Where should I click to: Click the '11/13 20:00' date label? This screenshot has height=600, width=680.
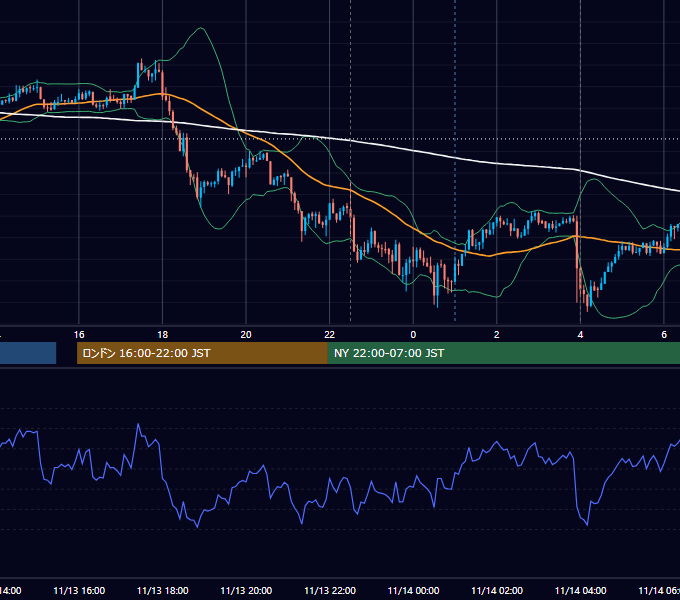pos(246,591)
